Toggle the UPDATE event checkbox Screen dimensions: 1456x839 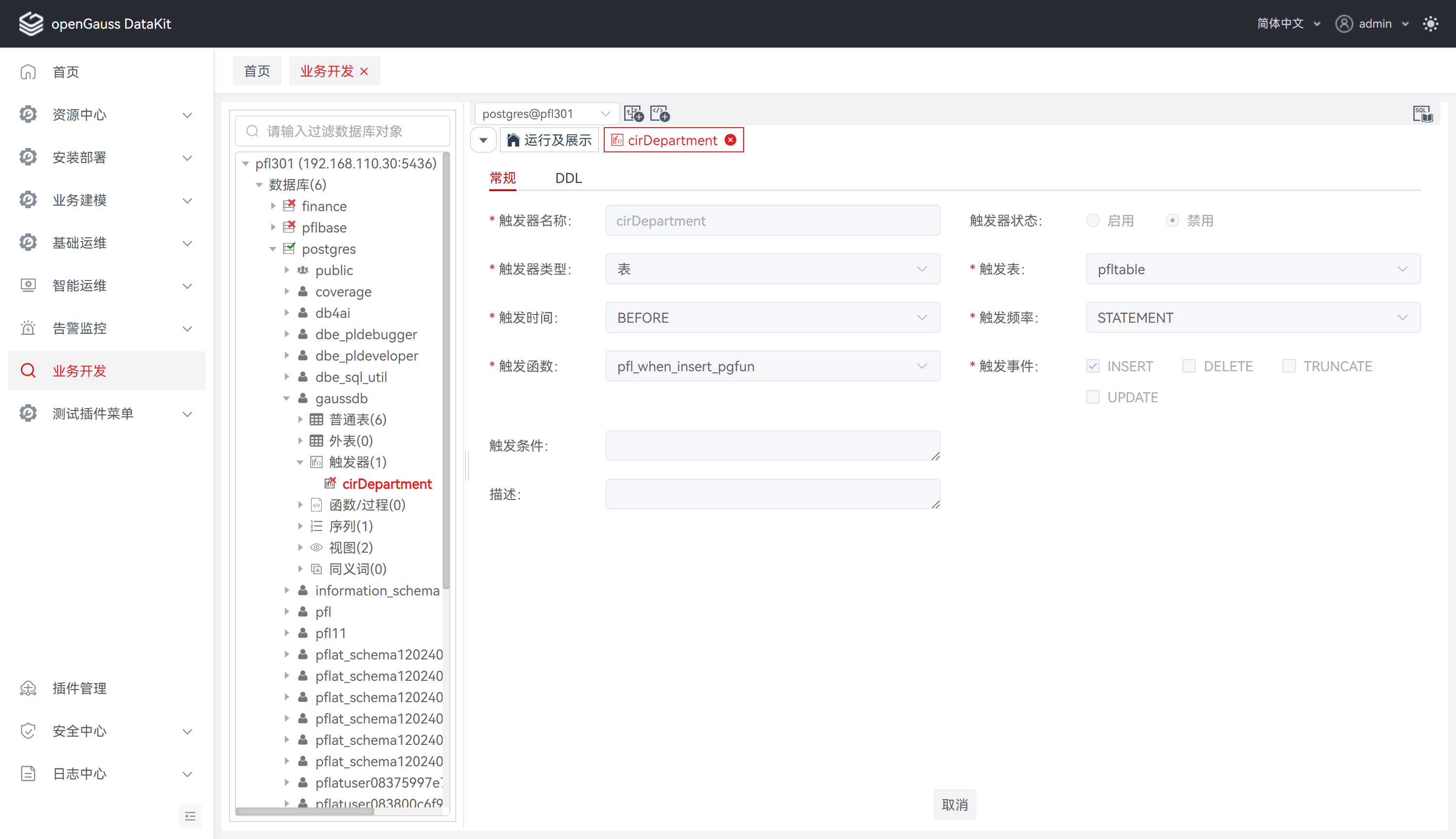[1092, 397]
